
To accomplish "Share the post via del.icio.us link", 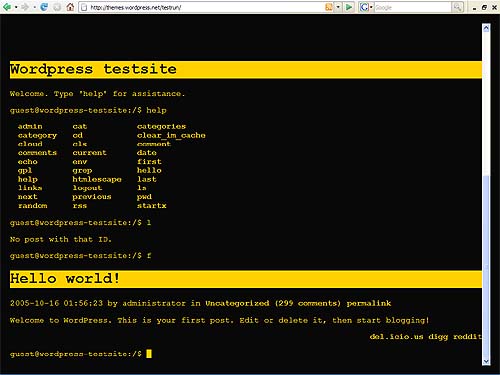I will [396, 337].
